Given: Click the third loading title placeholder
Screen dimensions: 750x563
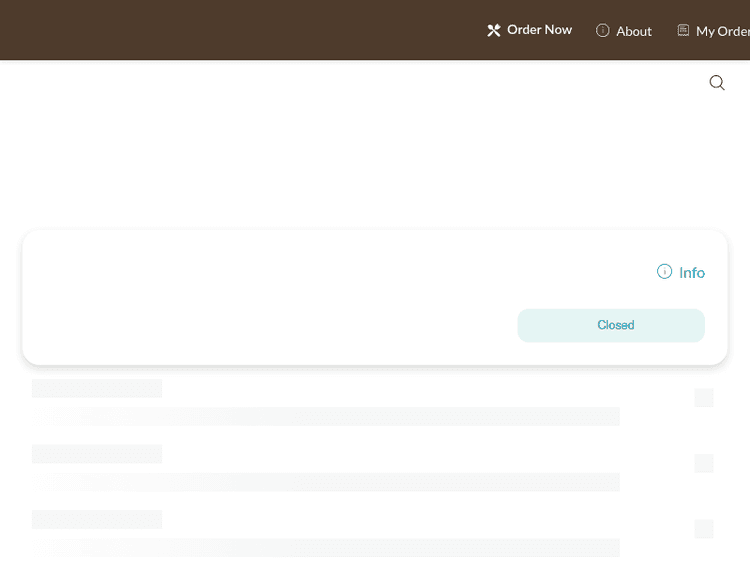Looking at the screenshot, I should (x=97, y=519).
